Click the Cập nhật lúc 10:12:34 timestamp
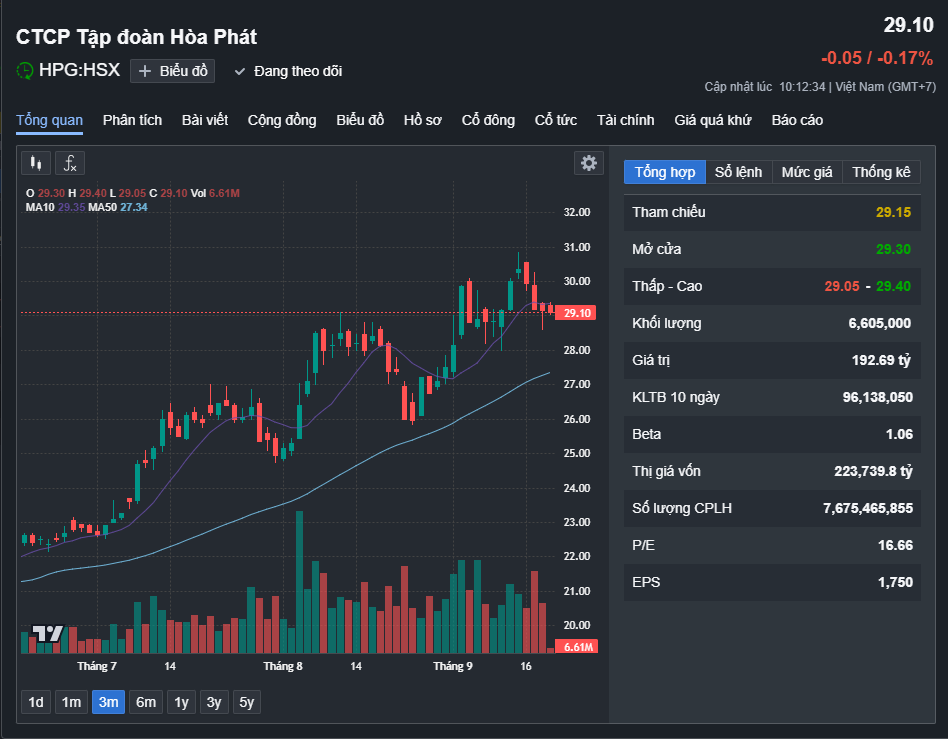Image resolution: width=948 pixels, height=739 pixels. 765,87
